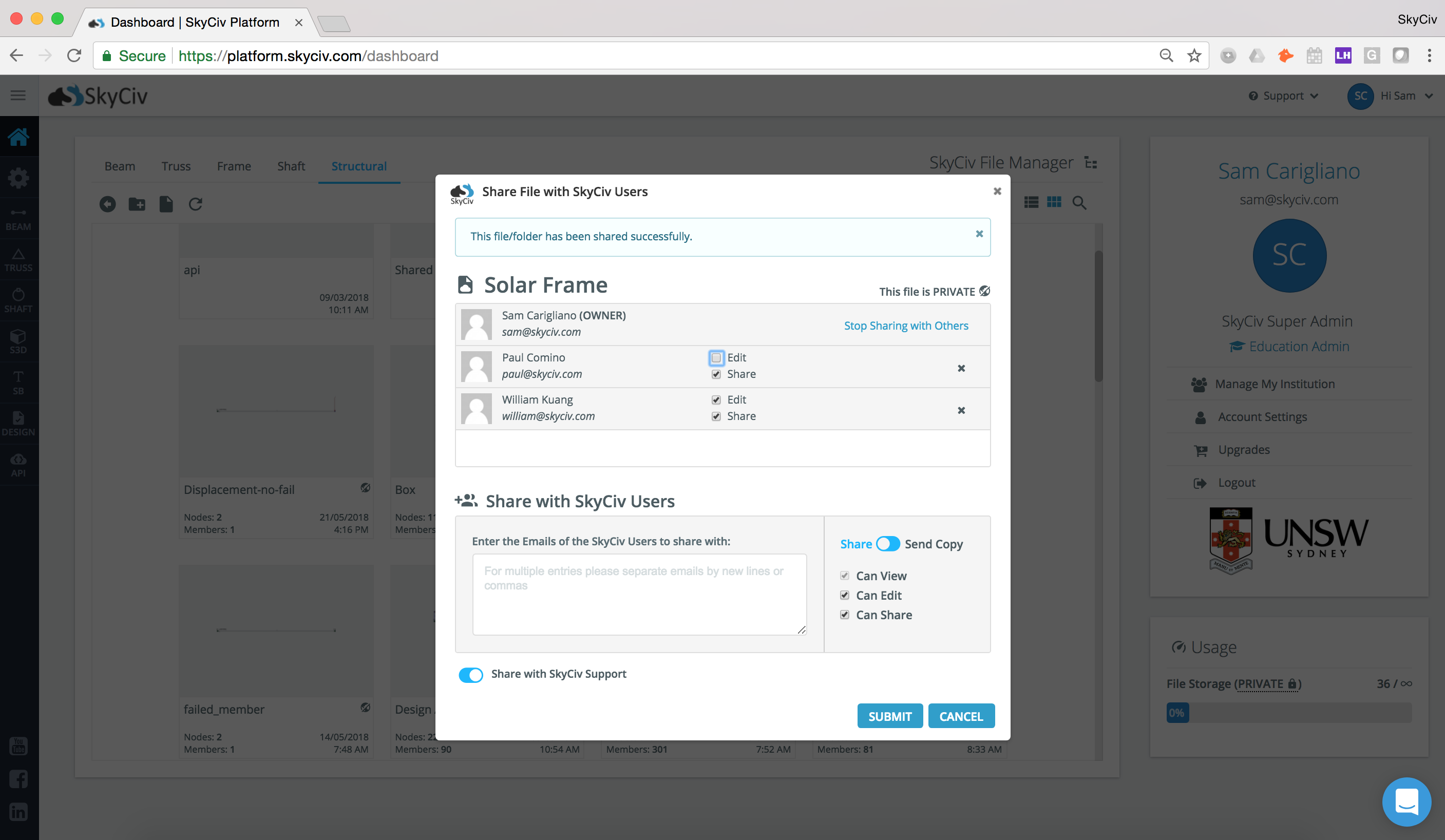
Task: Switch to the Frame tab
Action: [x=234, y=166]
